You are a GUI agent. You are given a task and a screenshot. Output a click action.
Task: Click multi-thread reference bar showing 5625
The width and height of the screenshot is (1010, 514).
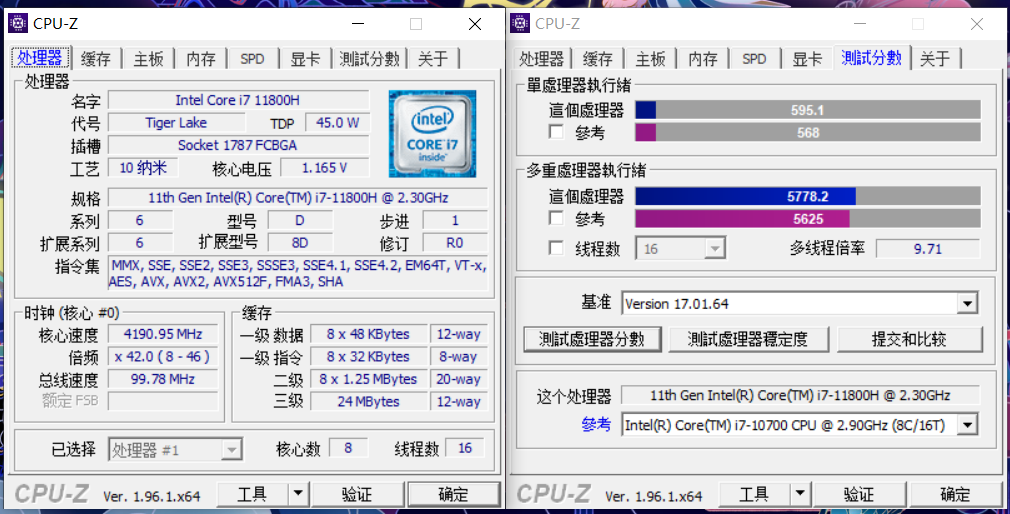pyautogui.click(x=808, y=218)
